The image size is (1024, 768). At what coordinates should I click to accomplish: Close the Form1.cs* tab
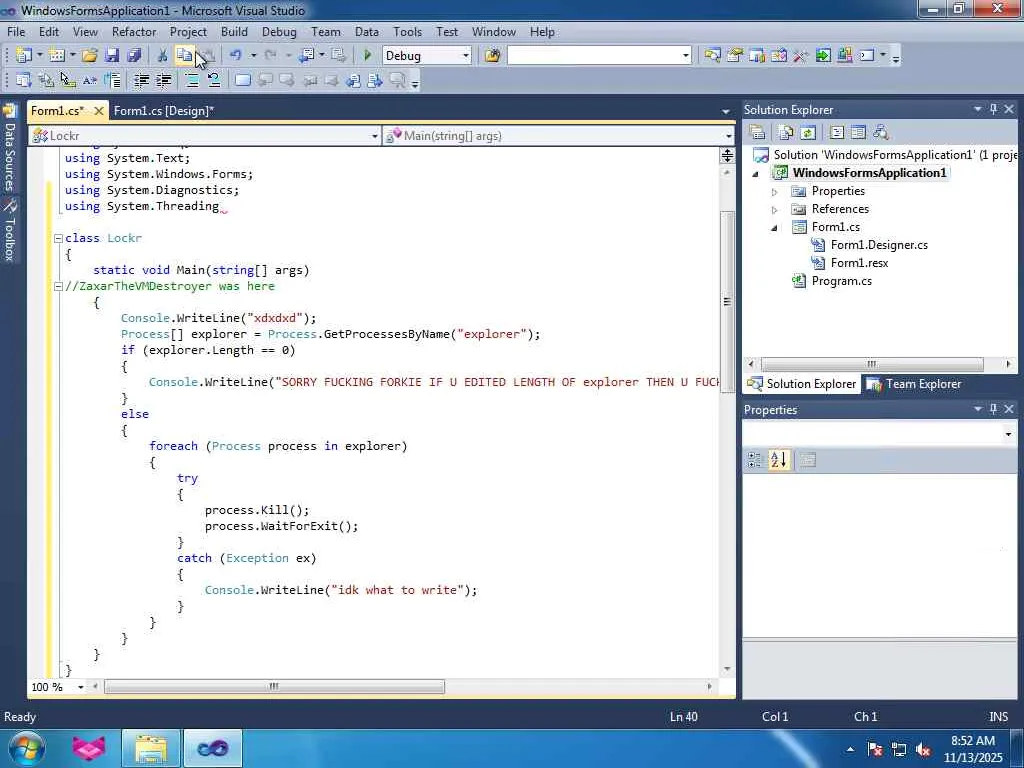(x=99, y=110)
